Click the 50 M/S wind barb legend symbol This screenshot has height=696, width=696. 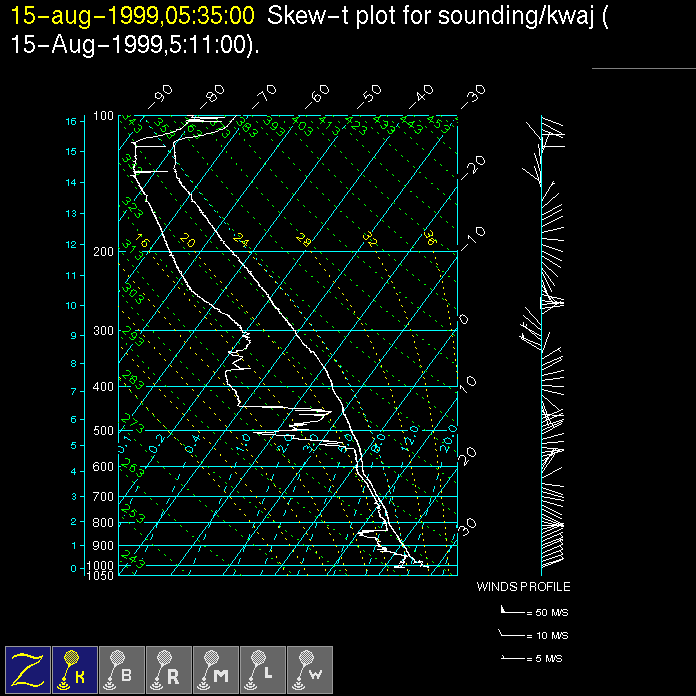[x=511, y=611]
